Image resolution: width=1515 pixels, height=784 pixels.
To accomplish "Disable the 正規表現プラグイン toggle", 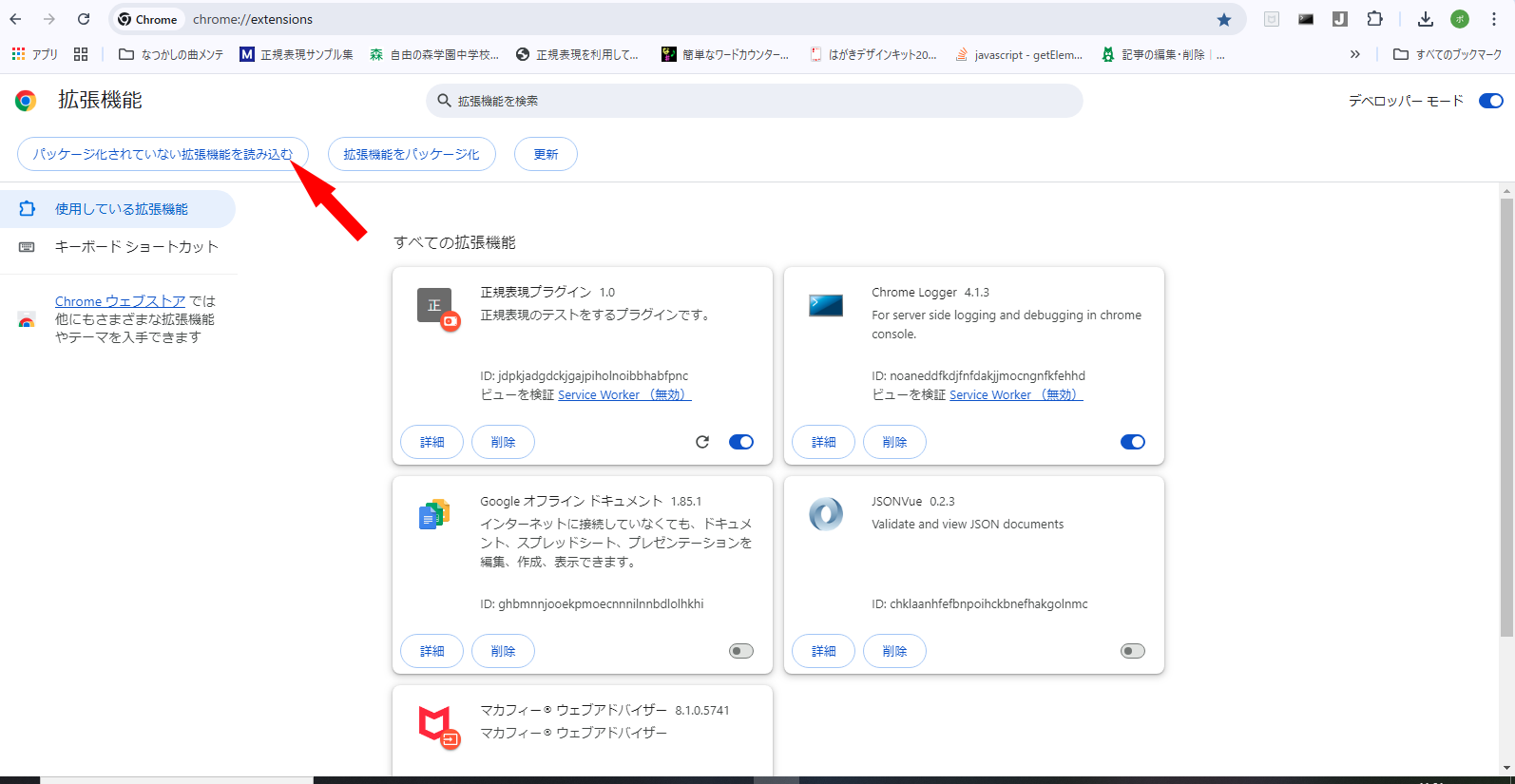I will [x=741, y=442].
